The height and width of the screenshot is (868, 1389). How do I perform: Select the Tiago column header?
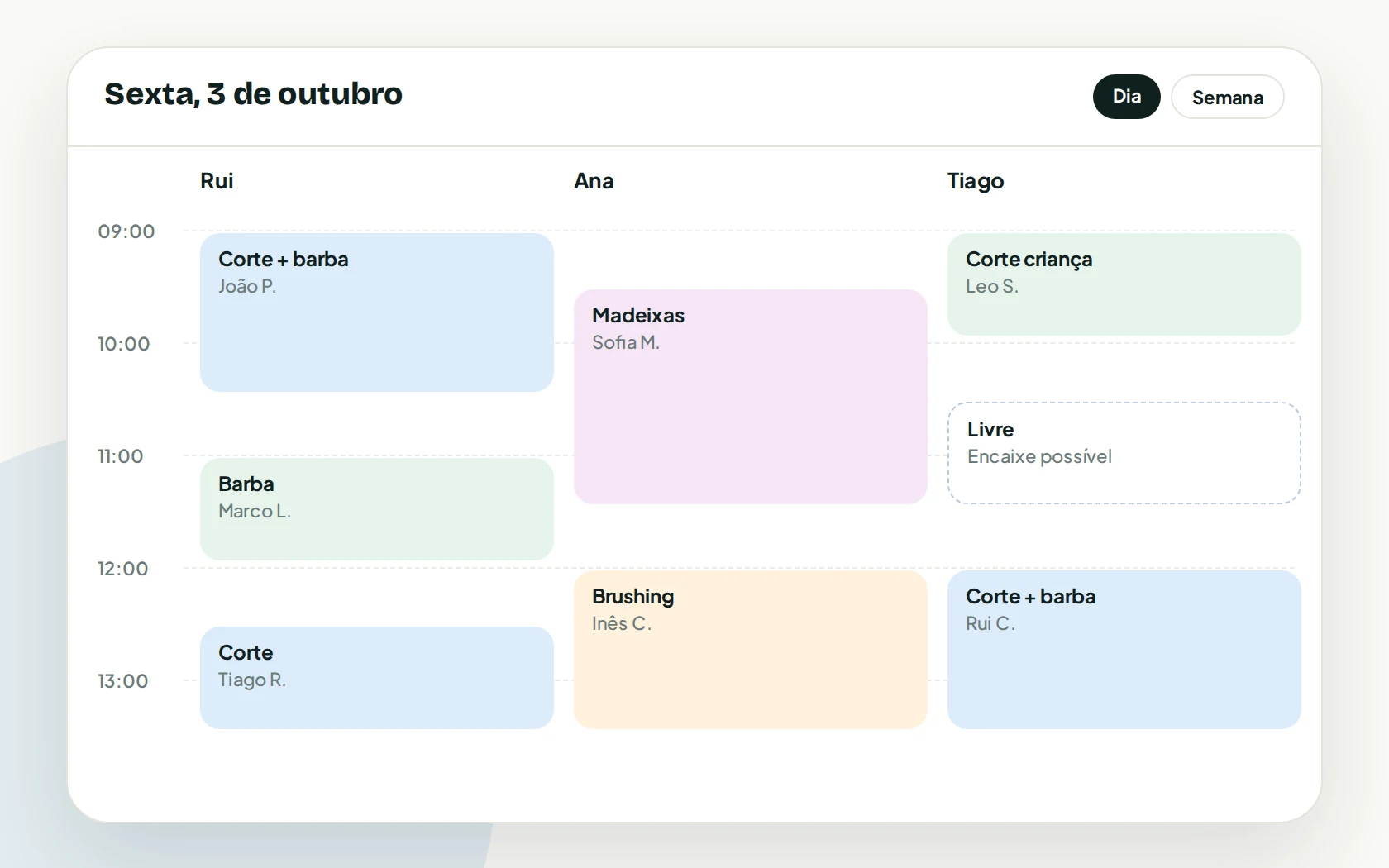[976, 181]
